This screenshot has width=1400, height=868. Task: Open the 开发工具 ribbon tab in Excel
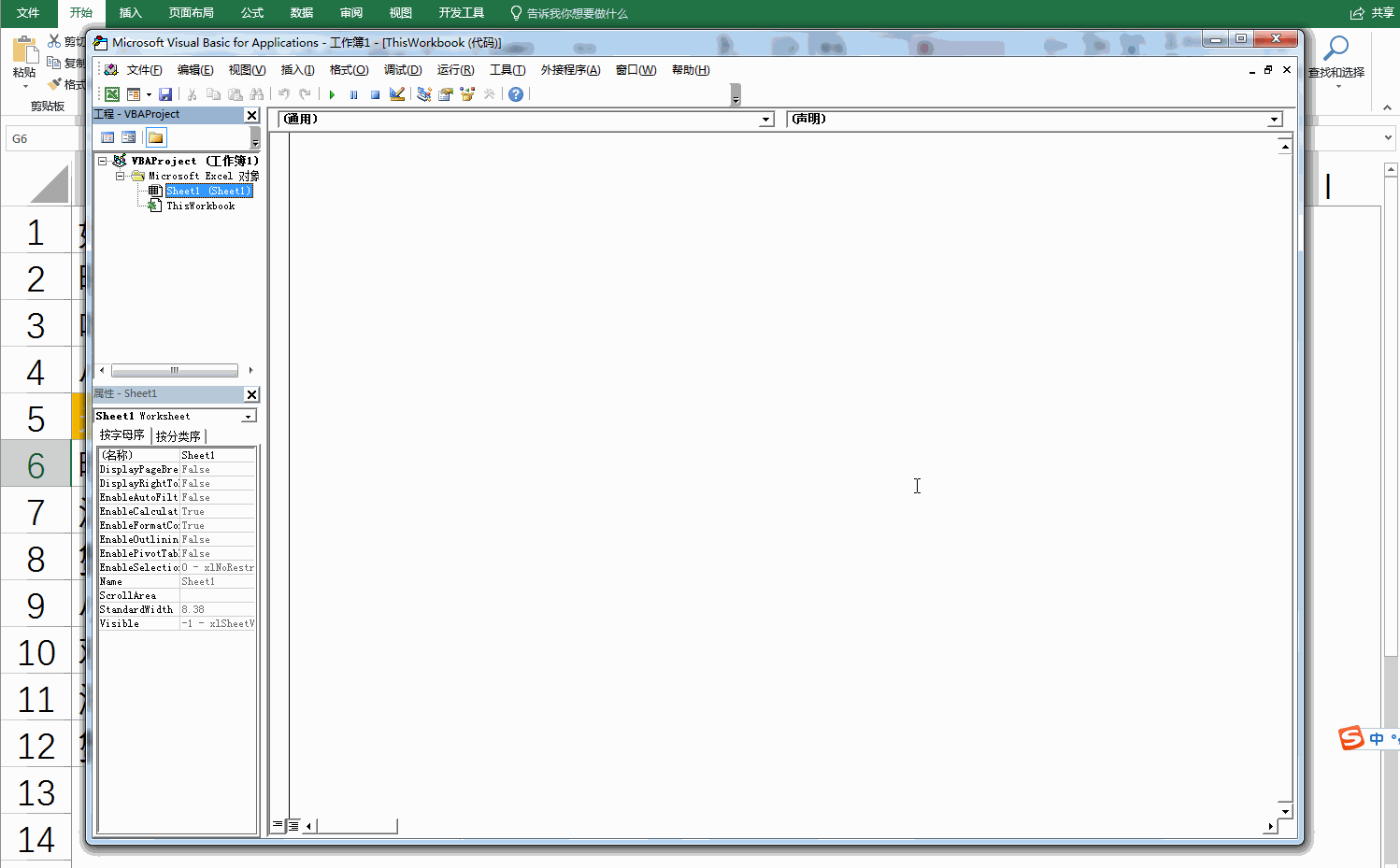click(x=462, y=13)
